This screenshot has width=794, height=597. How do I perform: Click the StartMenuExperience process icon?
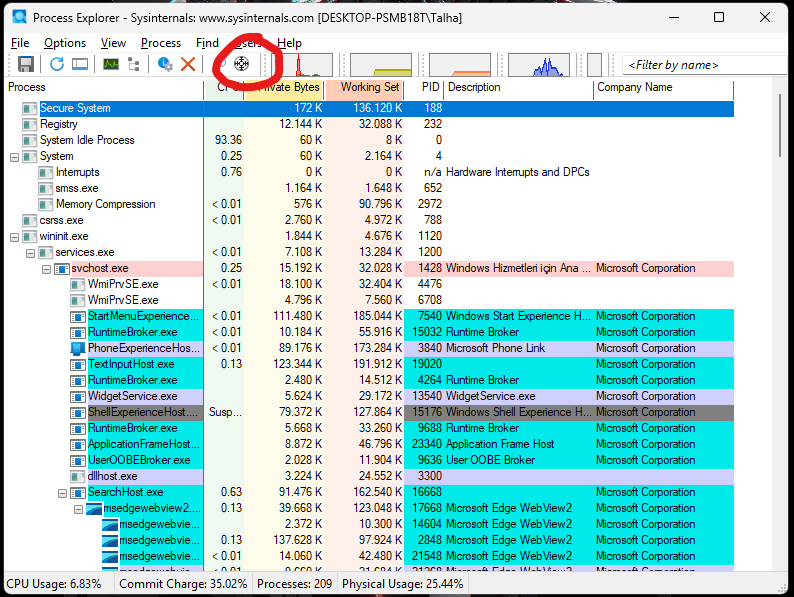(77, 316)
